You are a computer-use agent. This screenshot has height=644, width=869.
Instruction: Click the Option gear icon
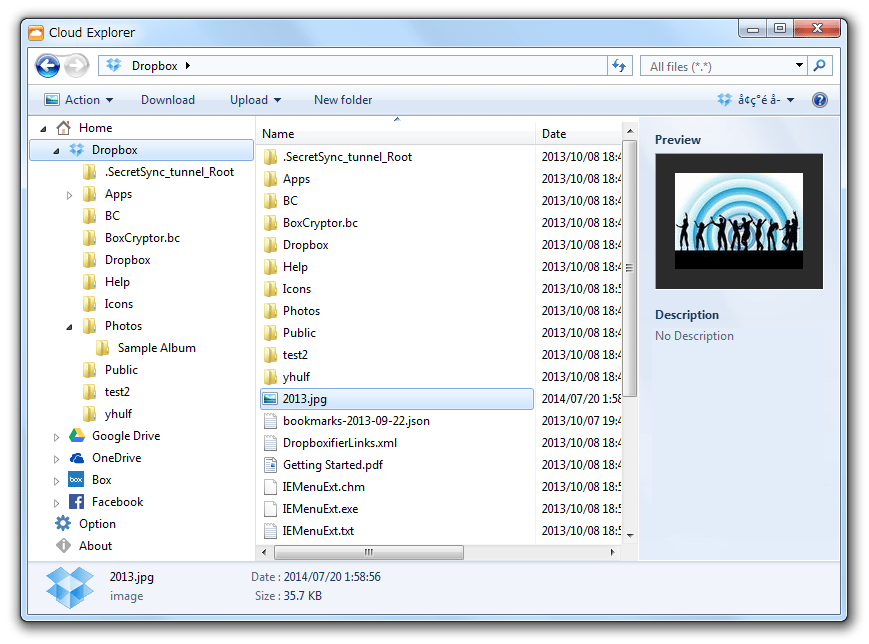pos(63,524)
